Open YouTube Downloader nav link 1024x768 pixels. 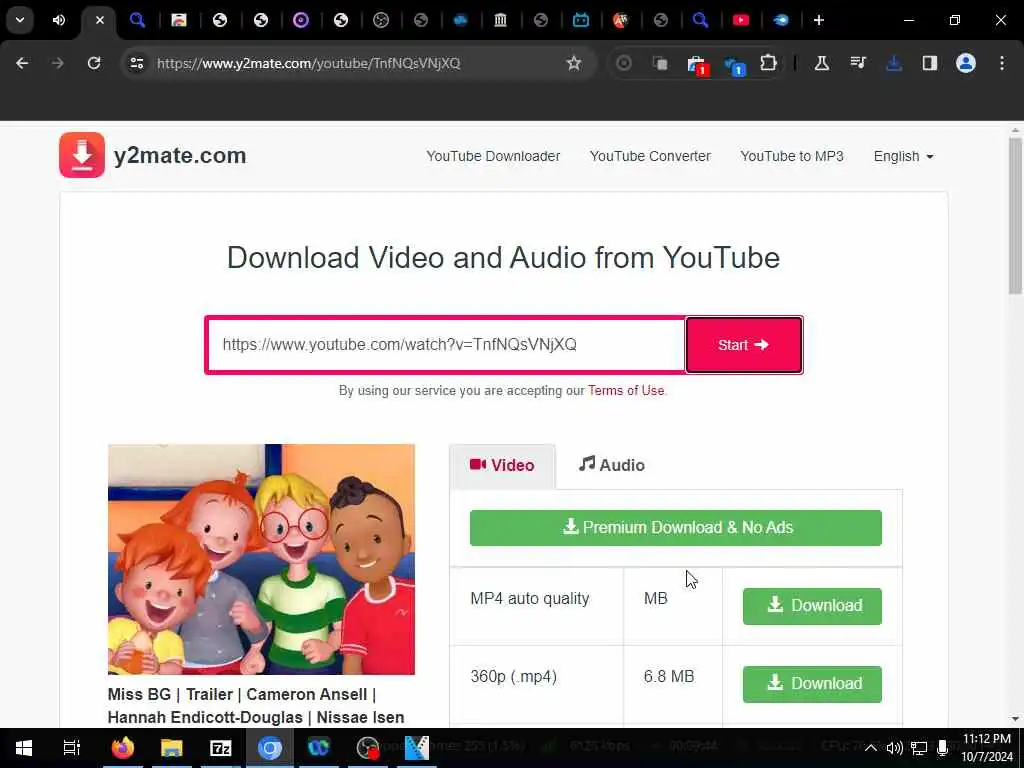[493, 156]
